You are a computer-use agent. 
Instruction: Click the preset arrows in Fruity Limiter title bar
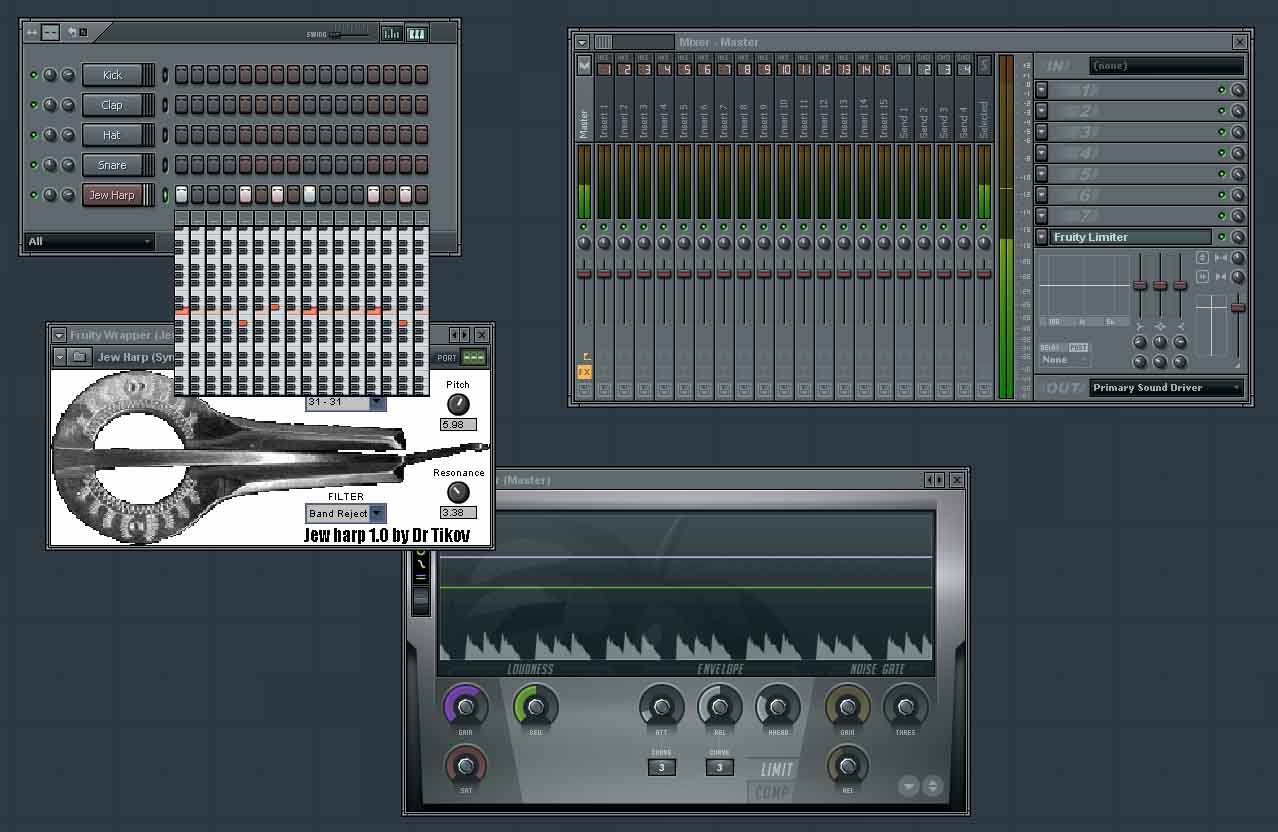(x=935, y=480)
